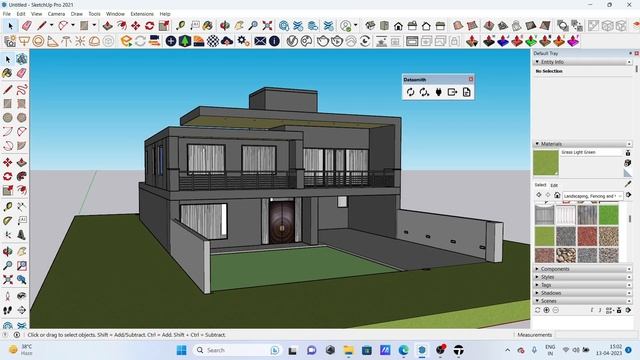The image size is (640, 360).
Task: Open the Tools menu
Action: pos(94,14)
